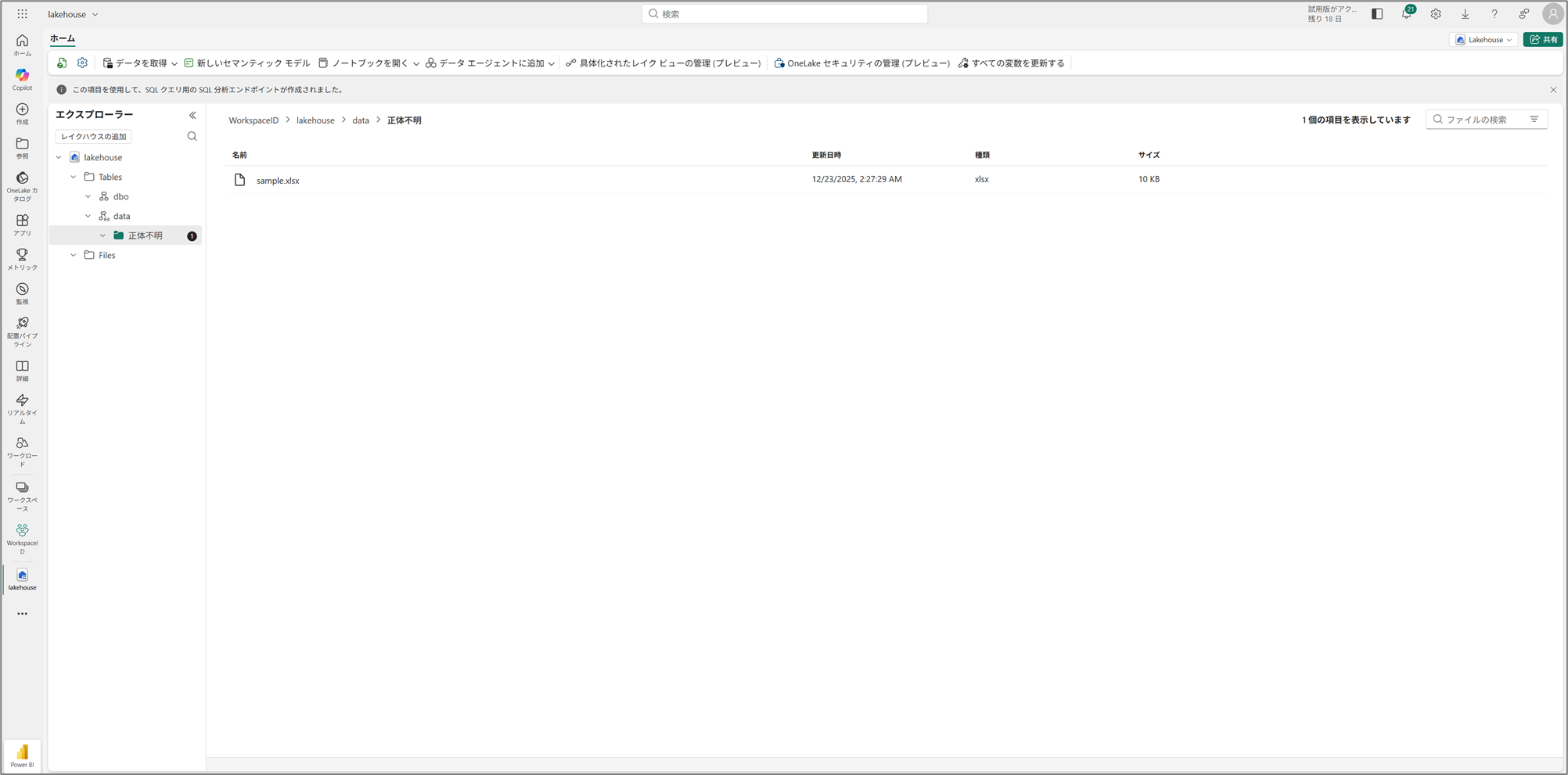Open the sample.xlsx file row

tap(278, 181)
